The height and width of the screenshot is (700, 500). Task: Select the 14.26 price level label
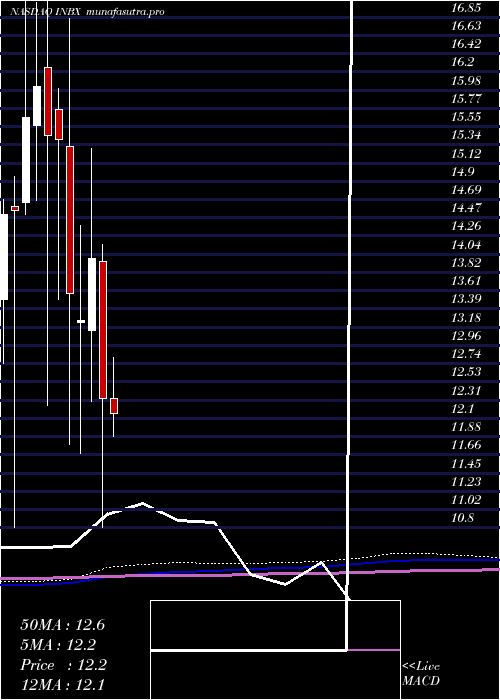(466, 226)
